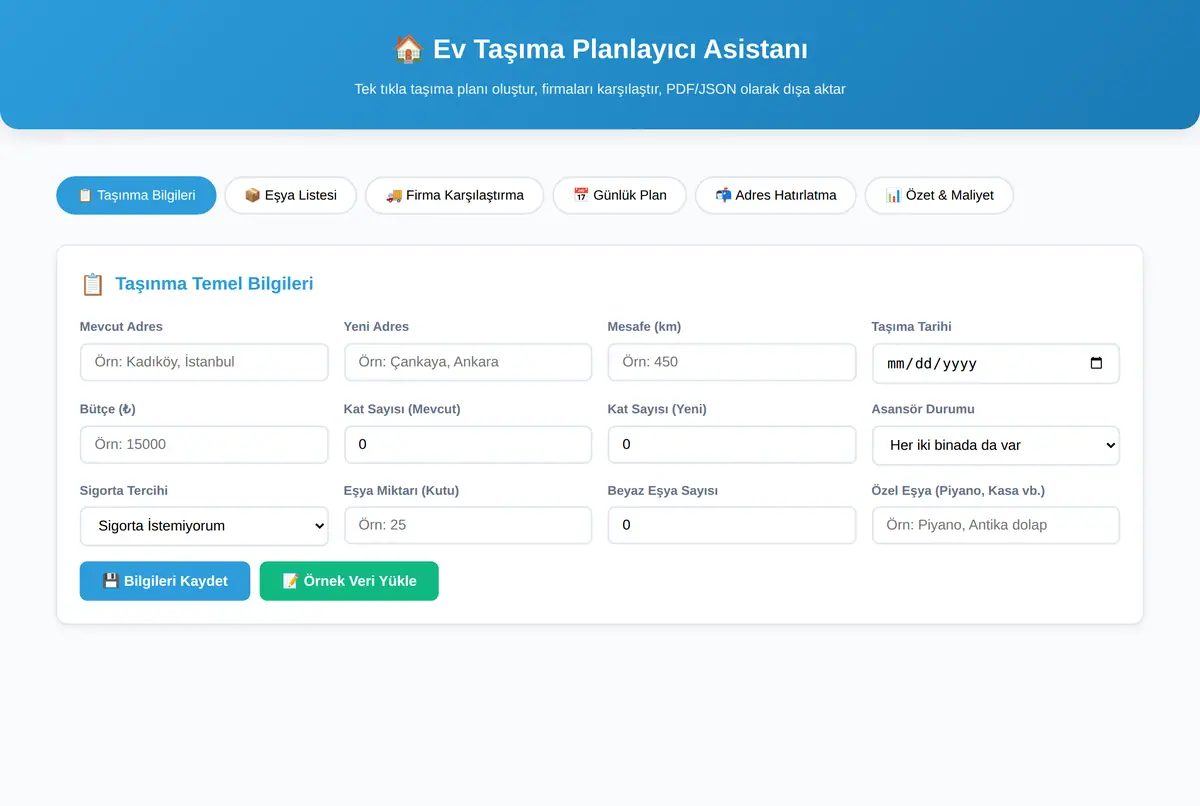Click the Asansör Durumu label
The height and width of the screenshot is (806, 1200).
click(x=923, y=409)
